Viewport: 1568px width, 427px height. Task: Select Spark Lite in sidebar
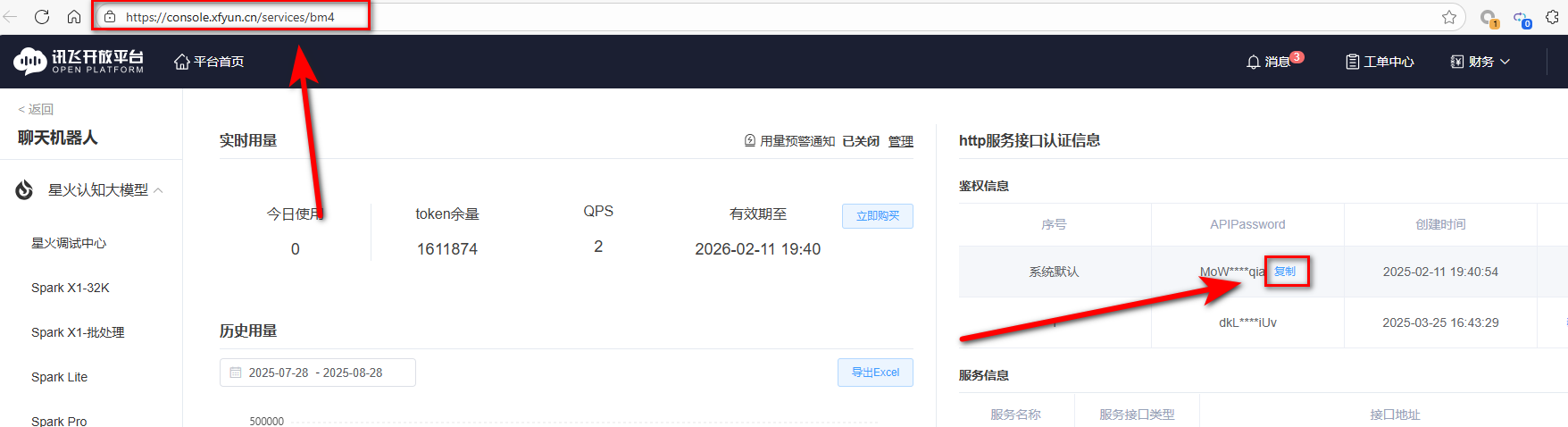(59, 377)
